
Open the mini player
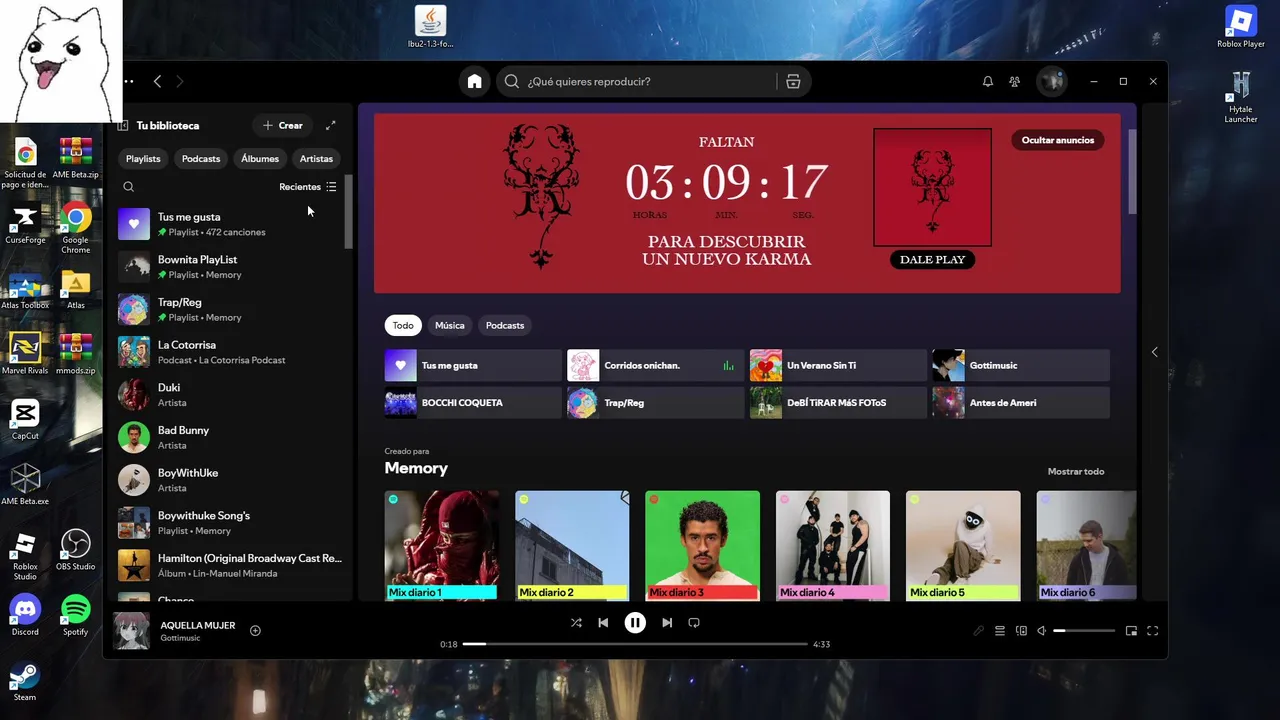click(1131, 631)
